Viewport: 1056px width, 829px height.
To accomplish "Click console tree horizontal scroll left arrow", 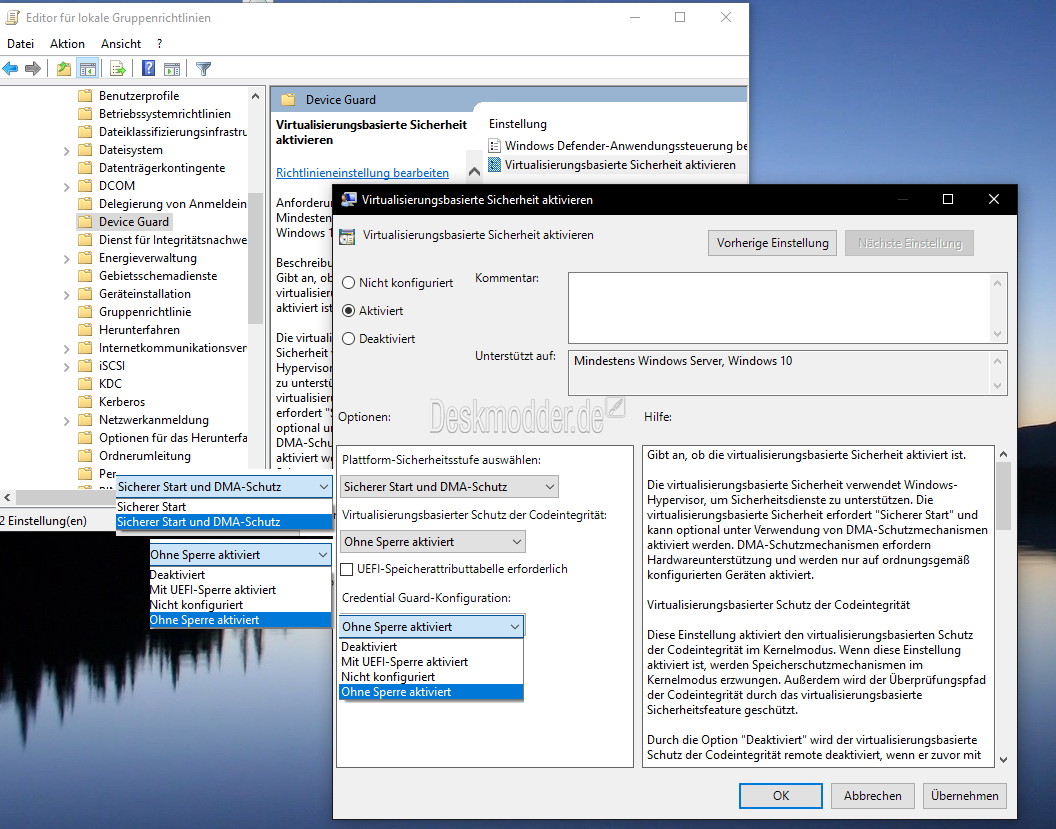I will tap(7, 498).
